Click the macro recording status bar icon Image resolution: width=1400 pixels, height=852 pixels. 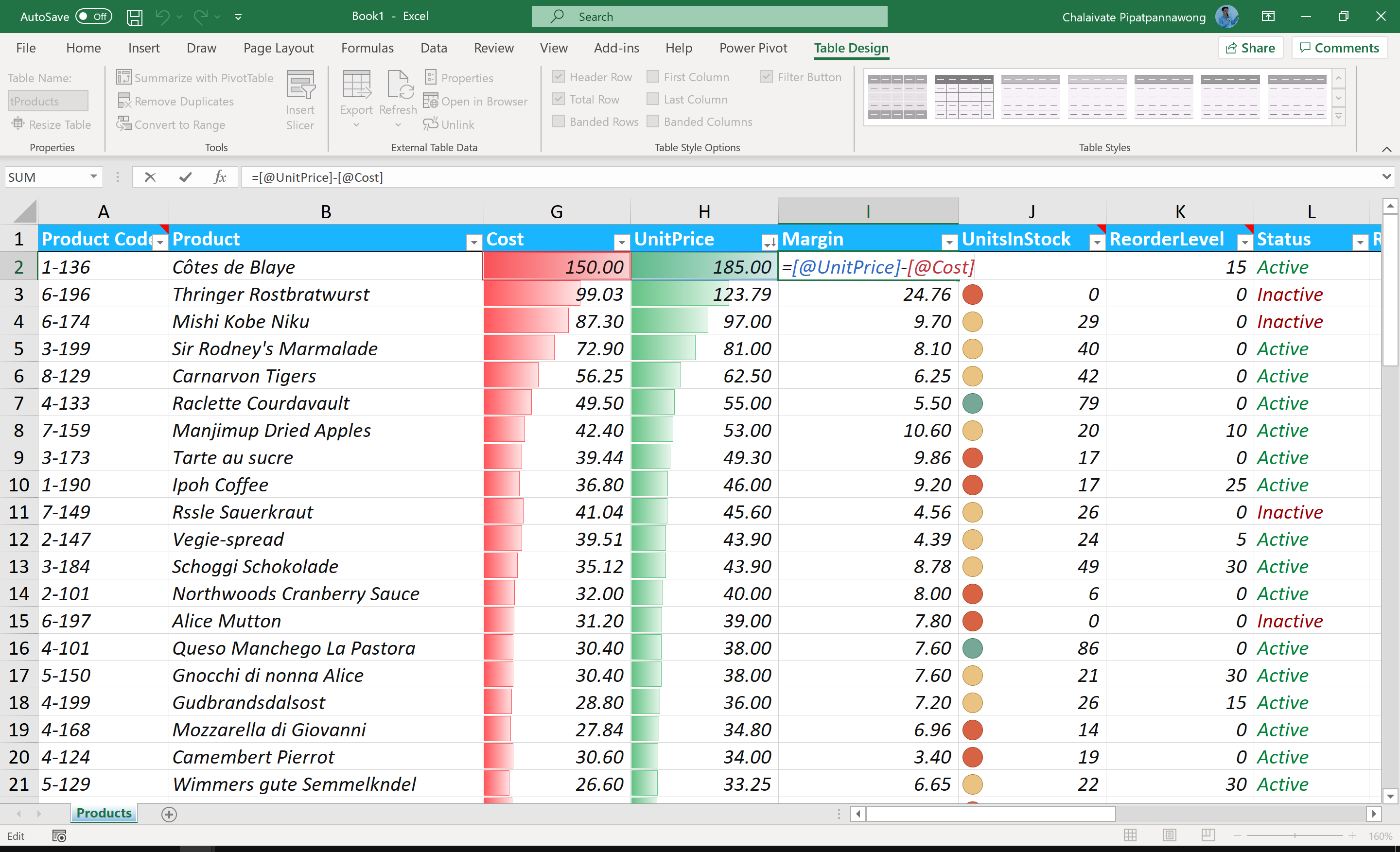point(59,835)
